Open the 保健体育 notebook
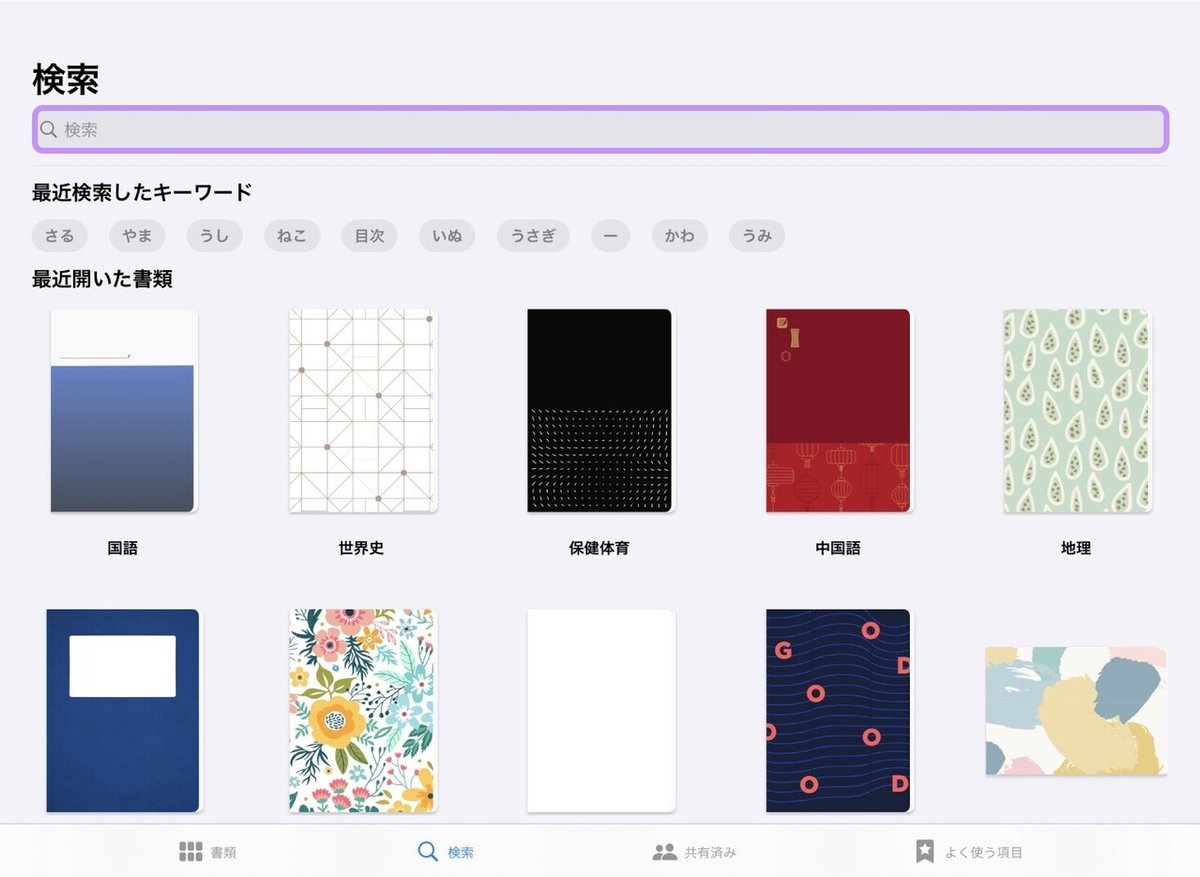Viewport: 1200px width, 877px height. click(601, 410)
